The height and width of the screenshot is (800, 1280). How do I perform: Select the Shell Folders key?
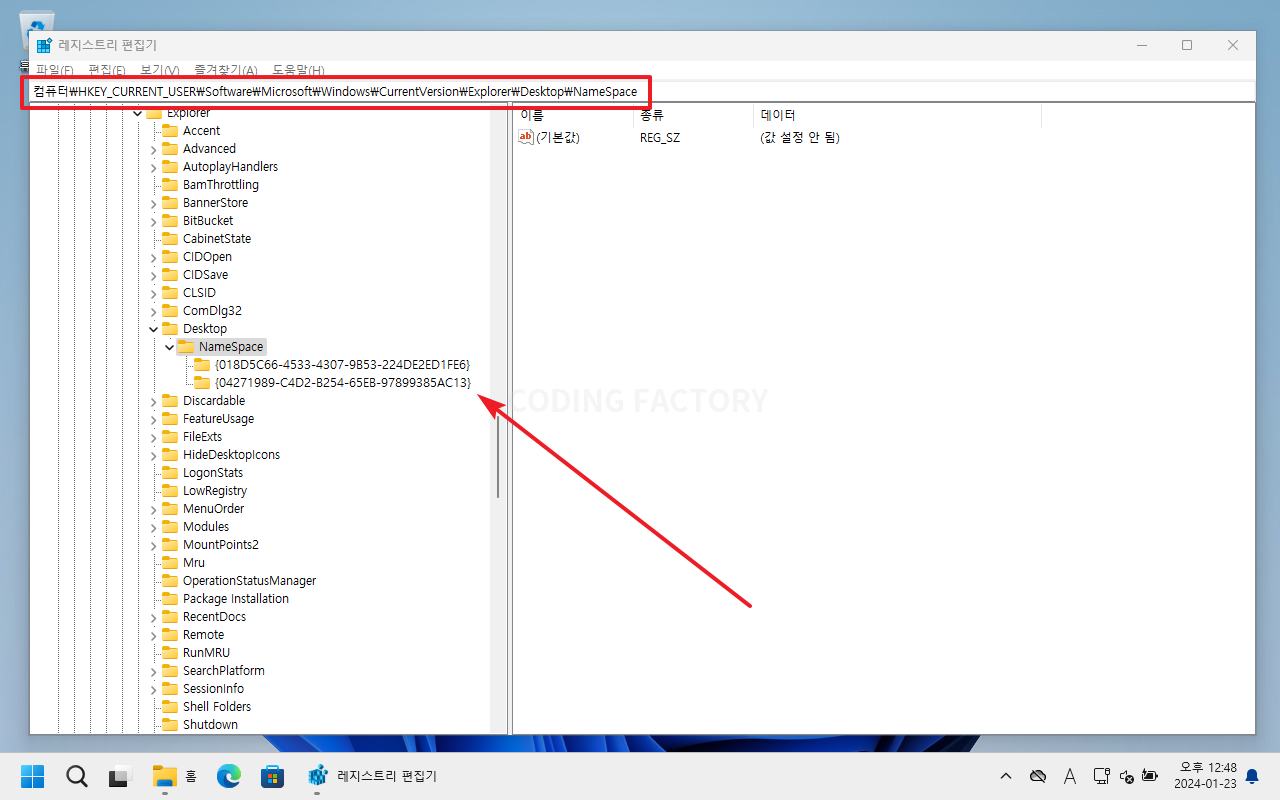point(217,707)
